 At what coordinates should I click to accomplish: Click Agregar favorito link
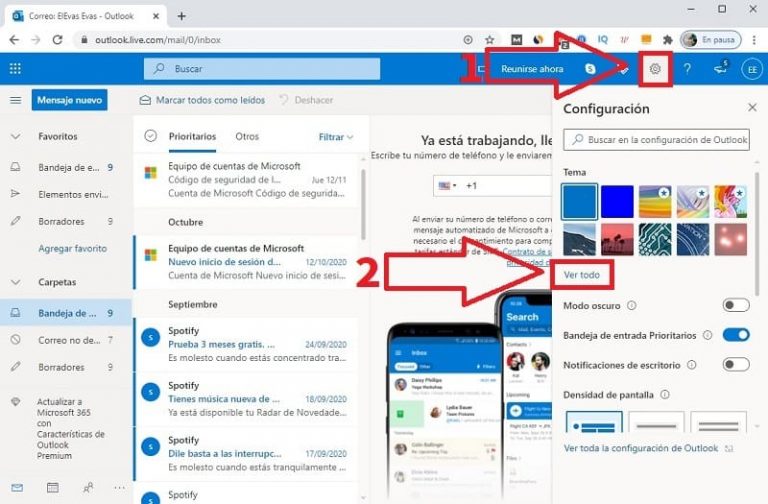tap(72, 248)
